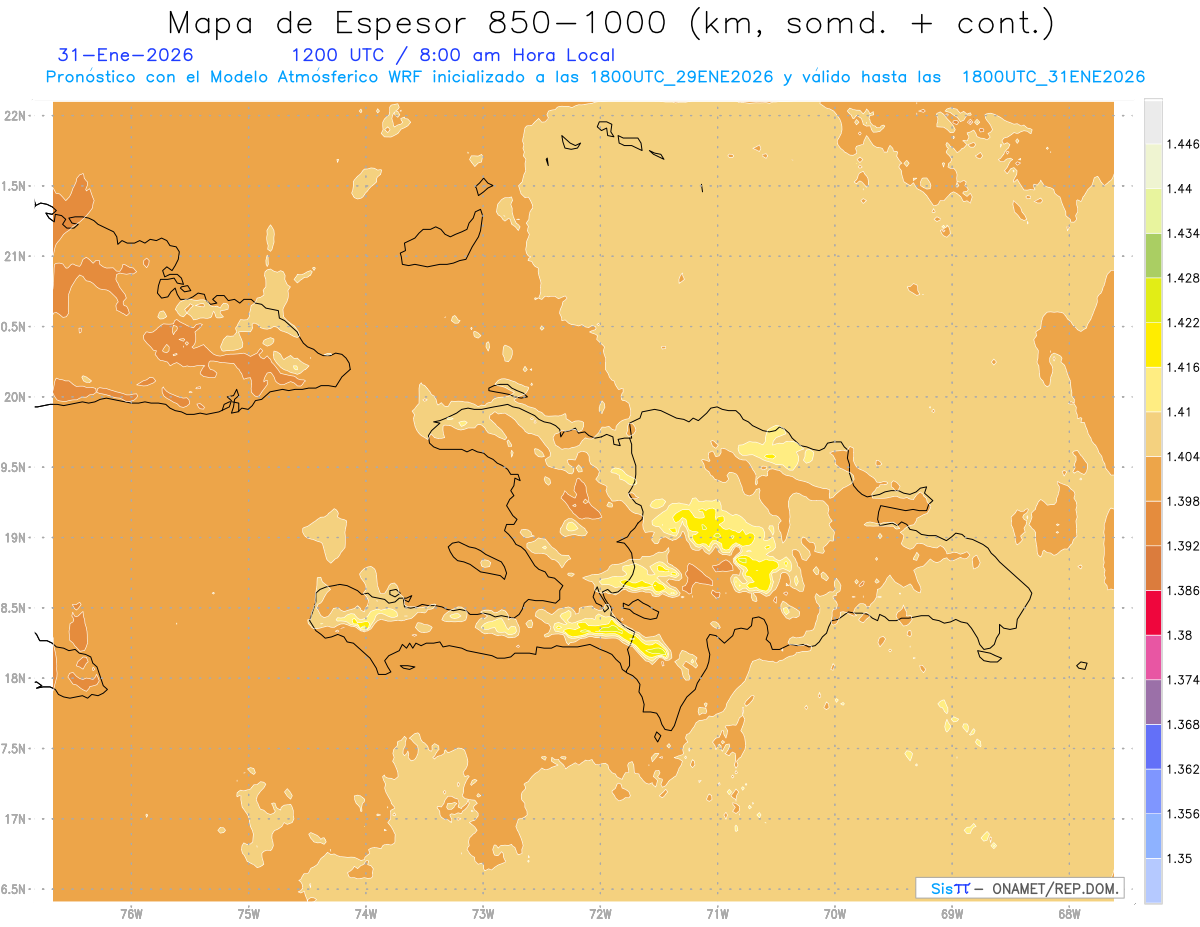
Task: Click the green swatch between 1.434 and 1.428
Action: click(1153, 255)
